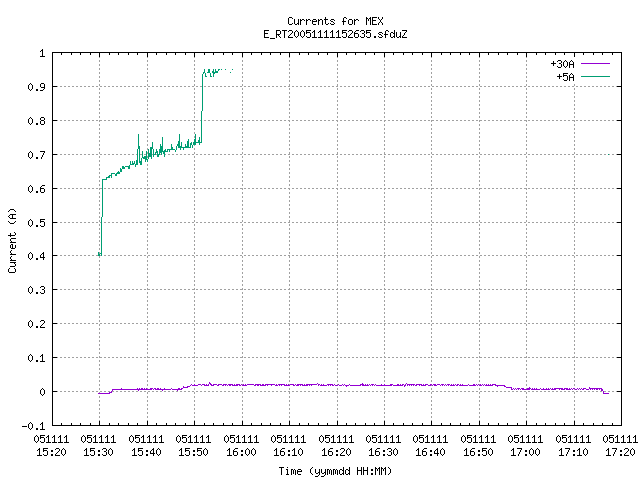The width and height of the screenshot is (640, 480).
Task: Click the green +5A curve's vertical jump near 15:52
Action: click(x=202, y=106)
